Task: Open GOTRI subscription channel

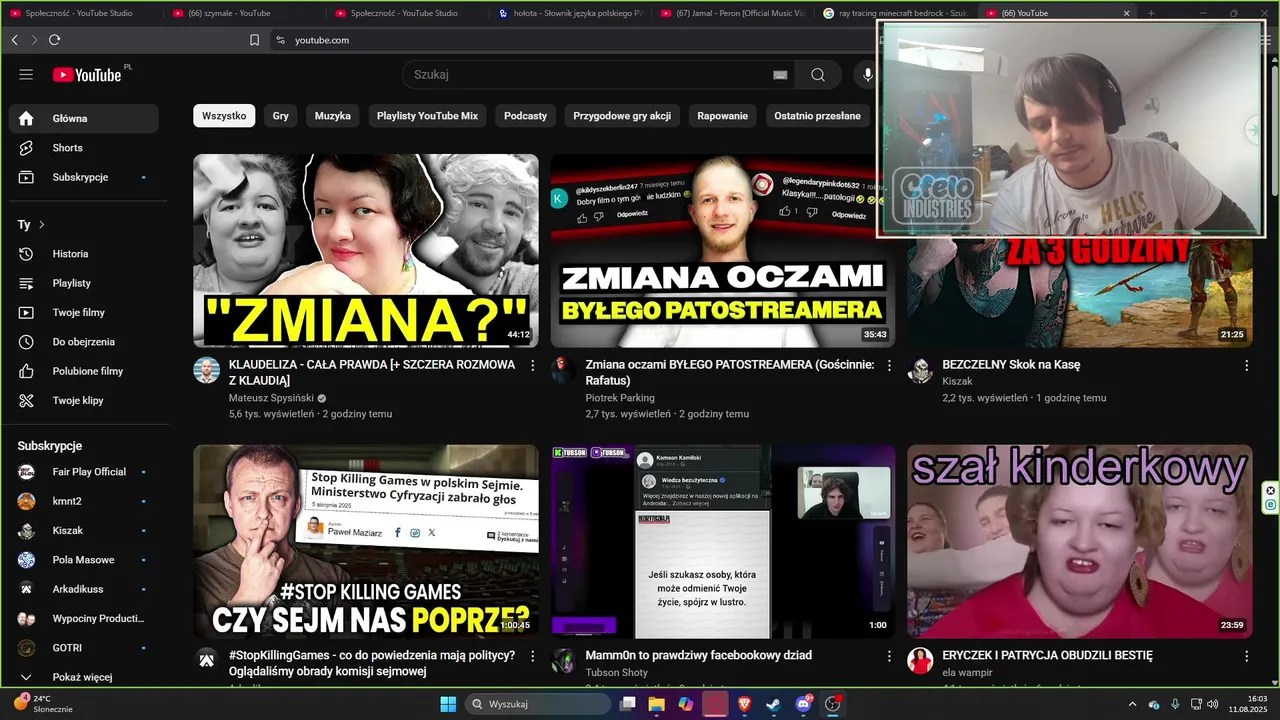Action: tap(84, 648)
